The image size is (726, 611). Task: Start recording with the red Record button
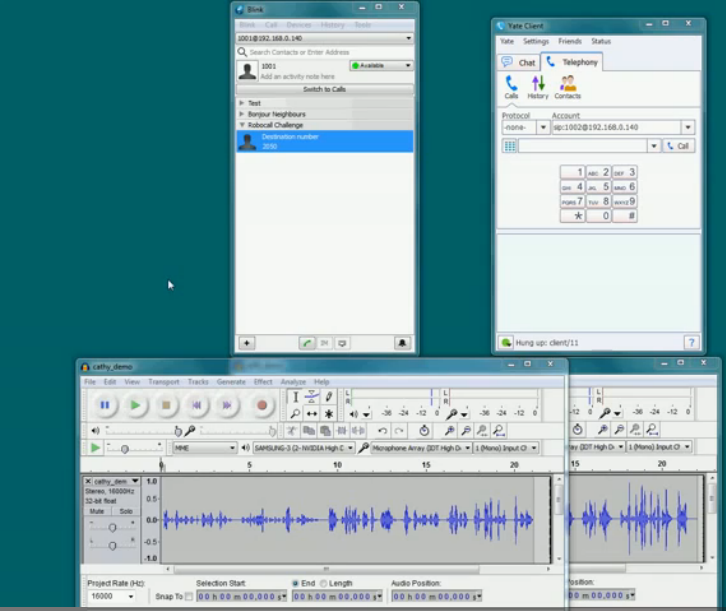(x=262, y=405)
